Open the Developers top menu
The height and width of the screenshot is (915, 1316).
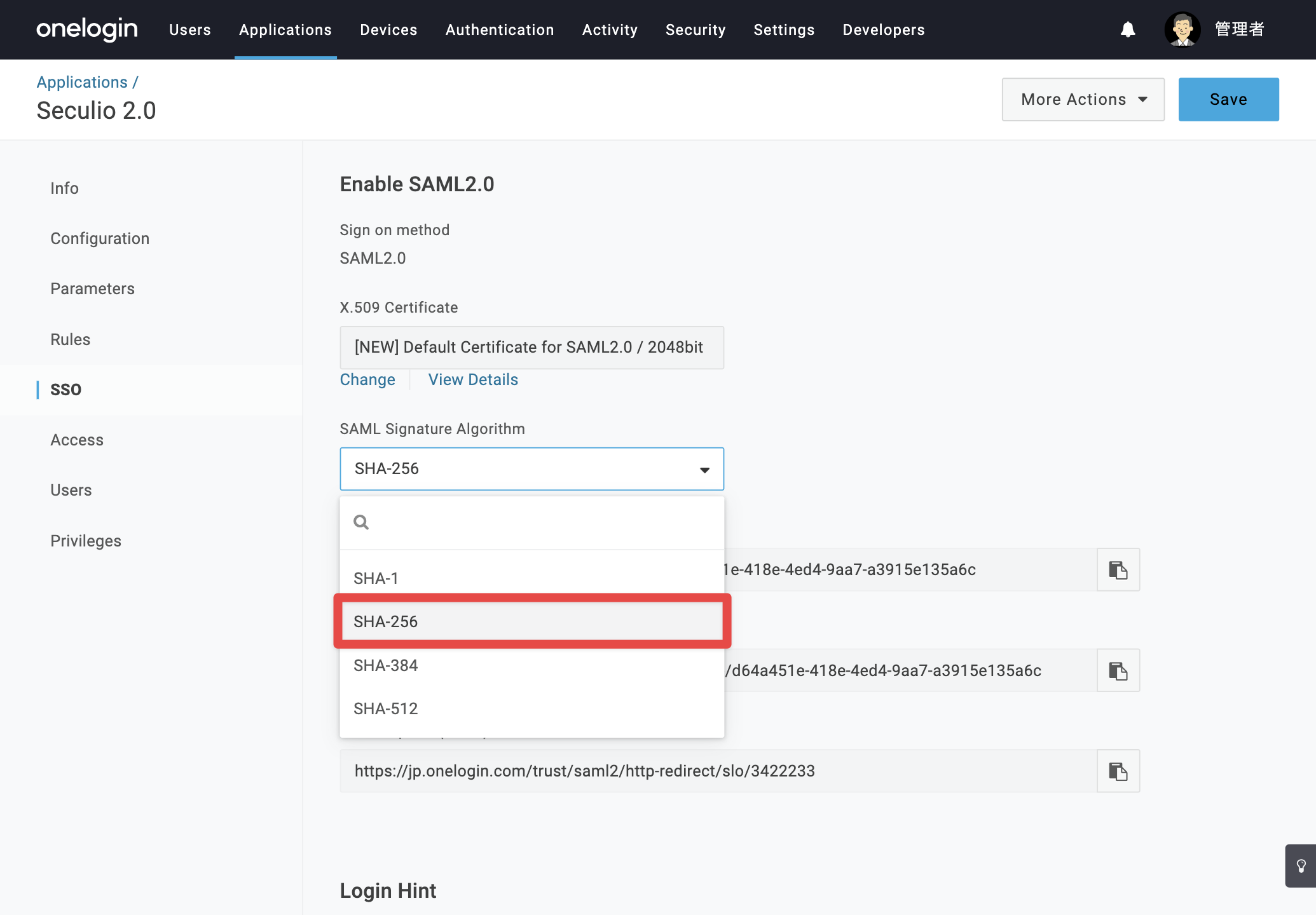click(x=884, y=30)
